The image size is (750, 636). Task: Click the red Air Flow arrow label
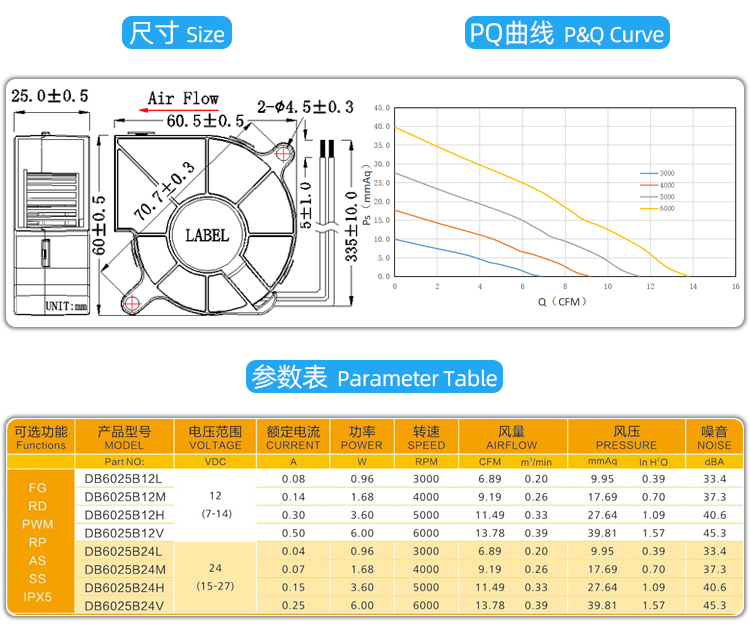pos(184,99)
